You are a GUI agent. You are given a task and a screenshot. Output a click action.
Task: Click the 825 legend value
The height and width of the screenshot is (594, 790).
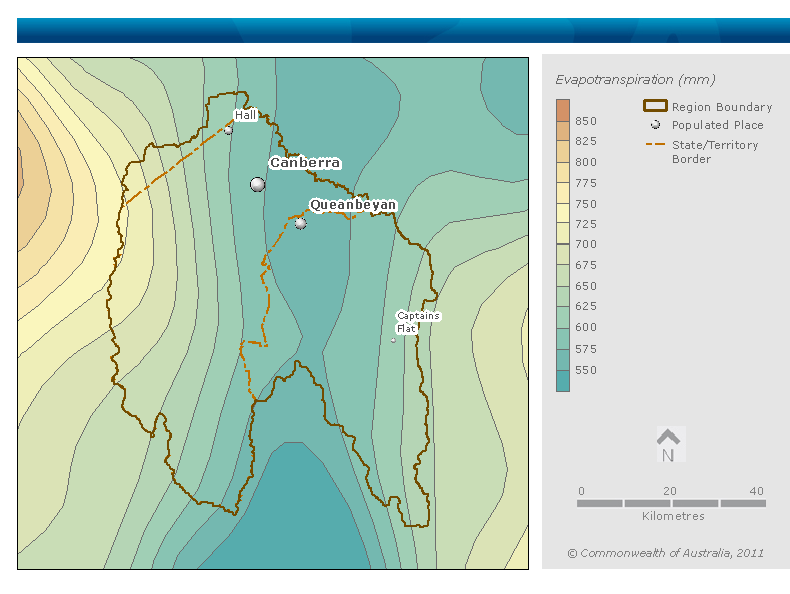[x=586, y=142]
